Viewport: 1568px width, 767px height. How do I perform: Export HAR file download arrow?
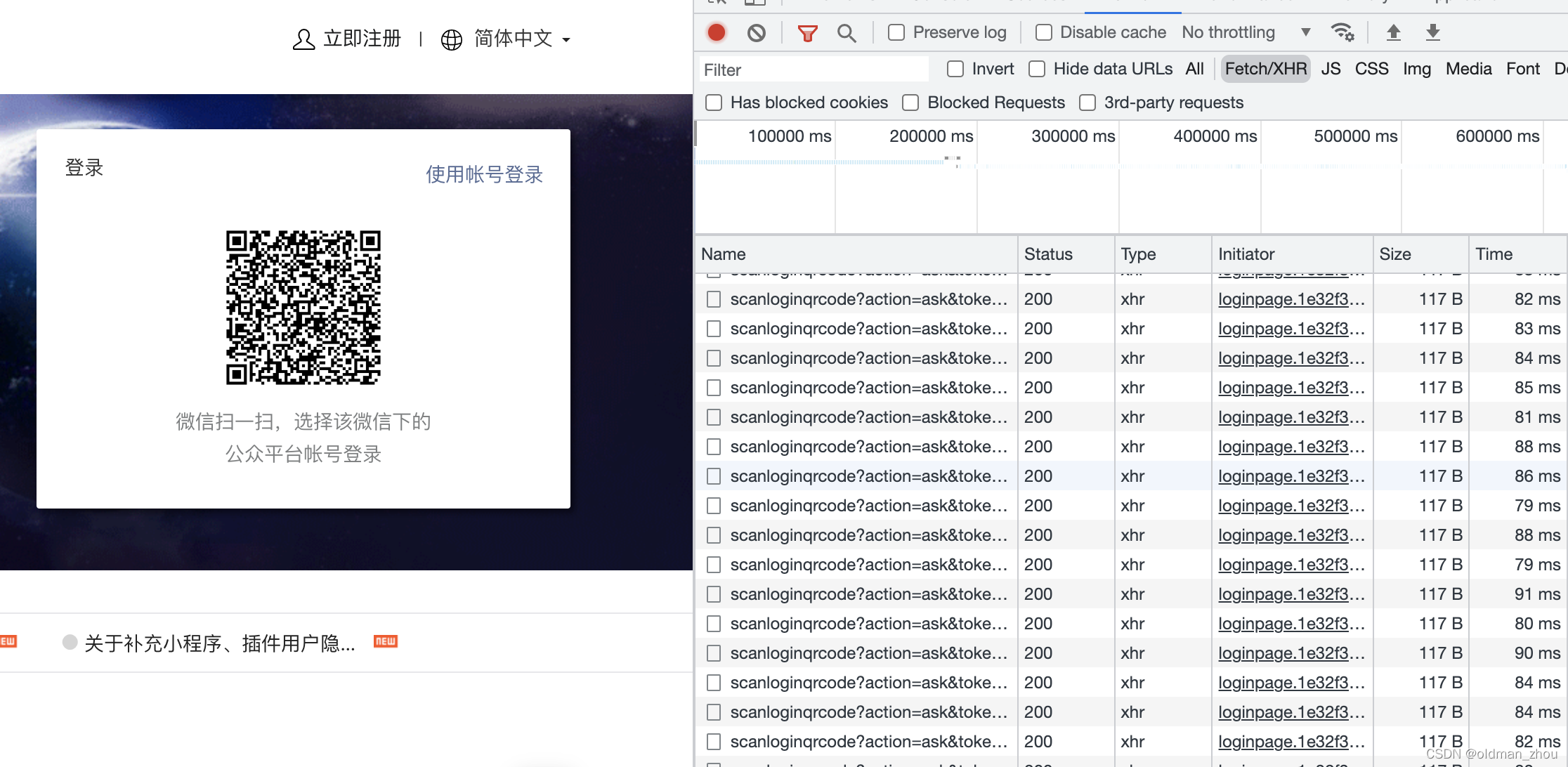point(1433,32)
